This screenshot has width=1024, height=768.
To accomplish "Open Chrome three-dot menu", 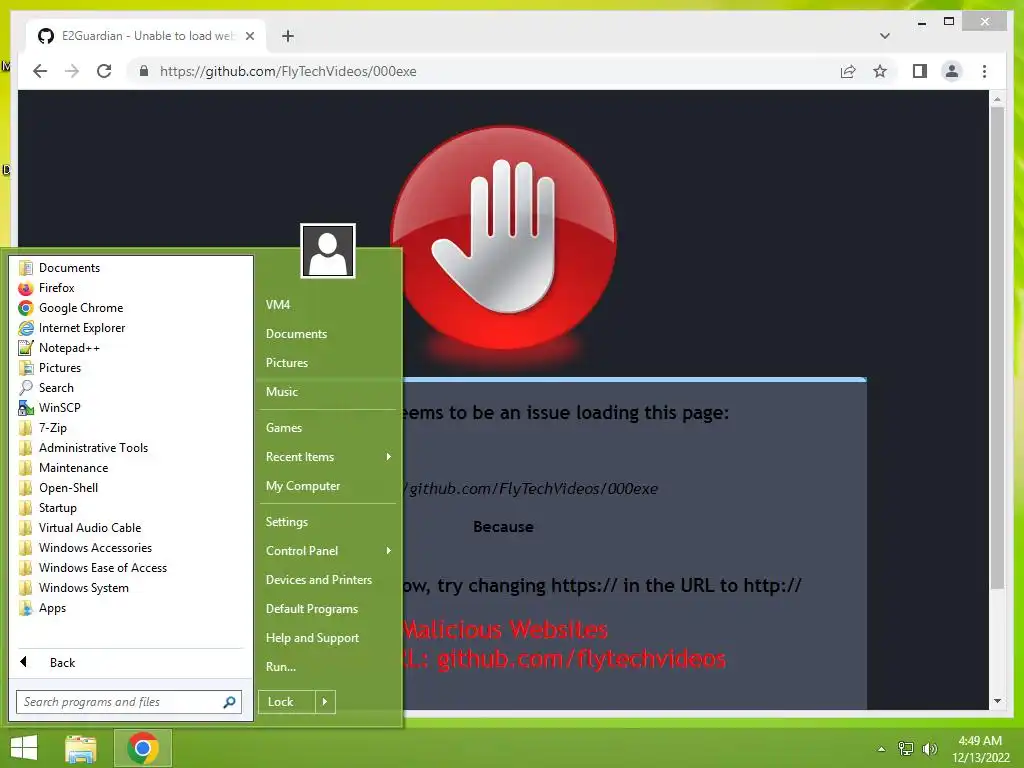I will (984, 71).
